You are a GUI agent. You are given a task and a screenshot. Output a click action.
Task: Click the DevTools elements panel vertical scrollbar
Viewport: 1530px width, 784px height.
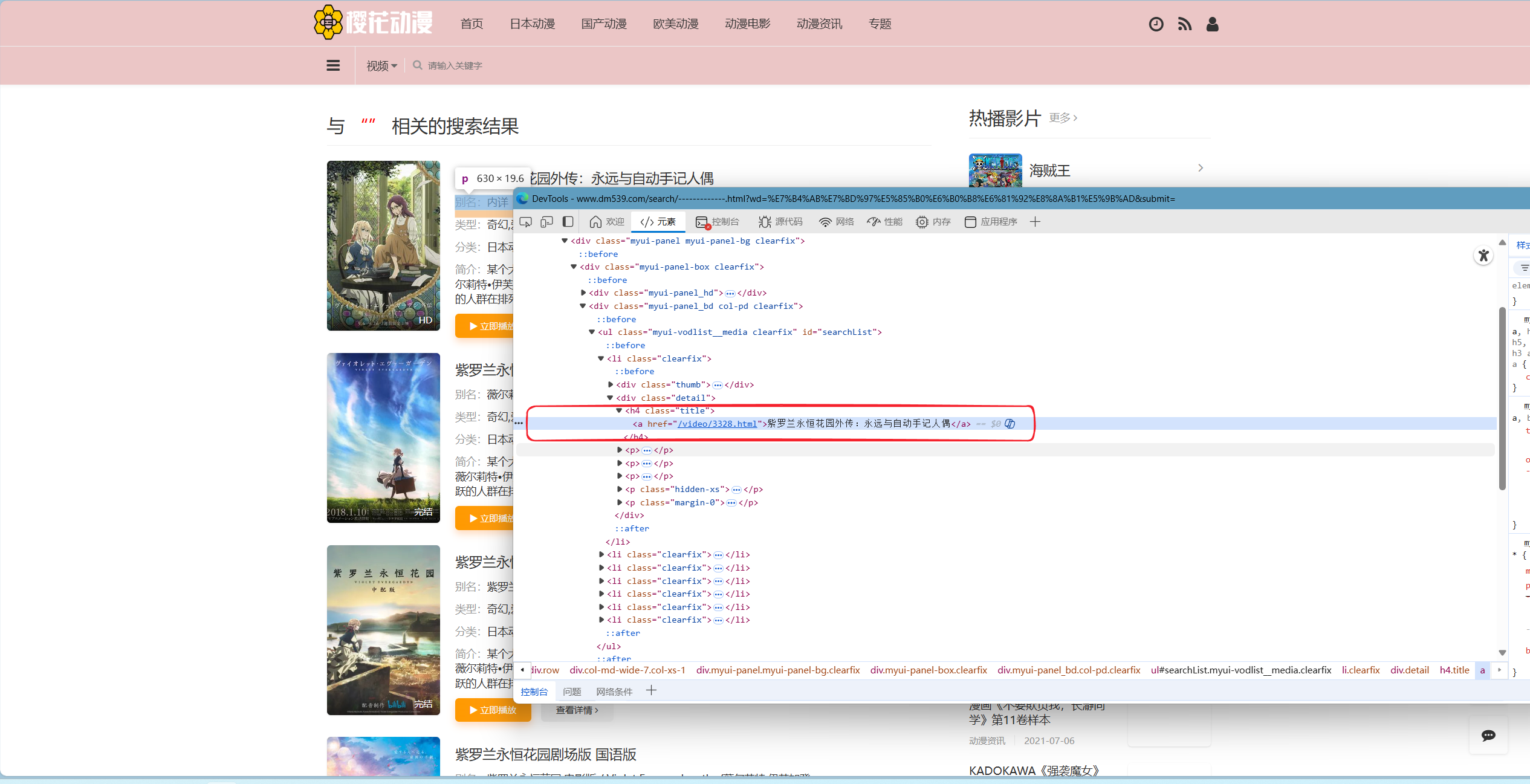1502,399
